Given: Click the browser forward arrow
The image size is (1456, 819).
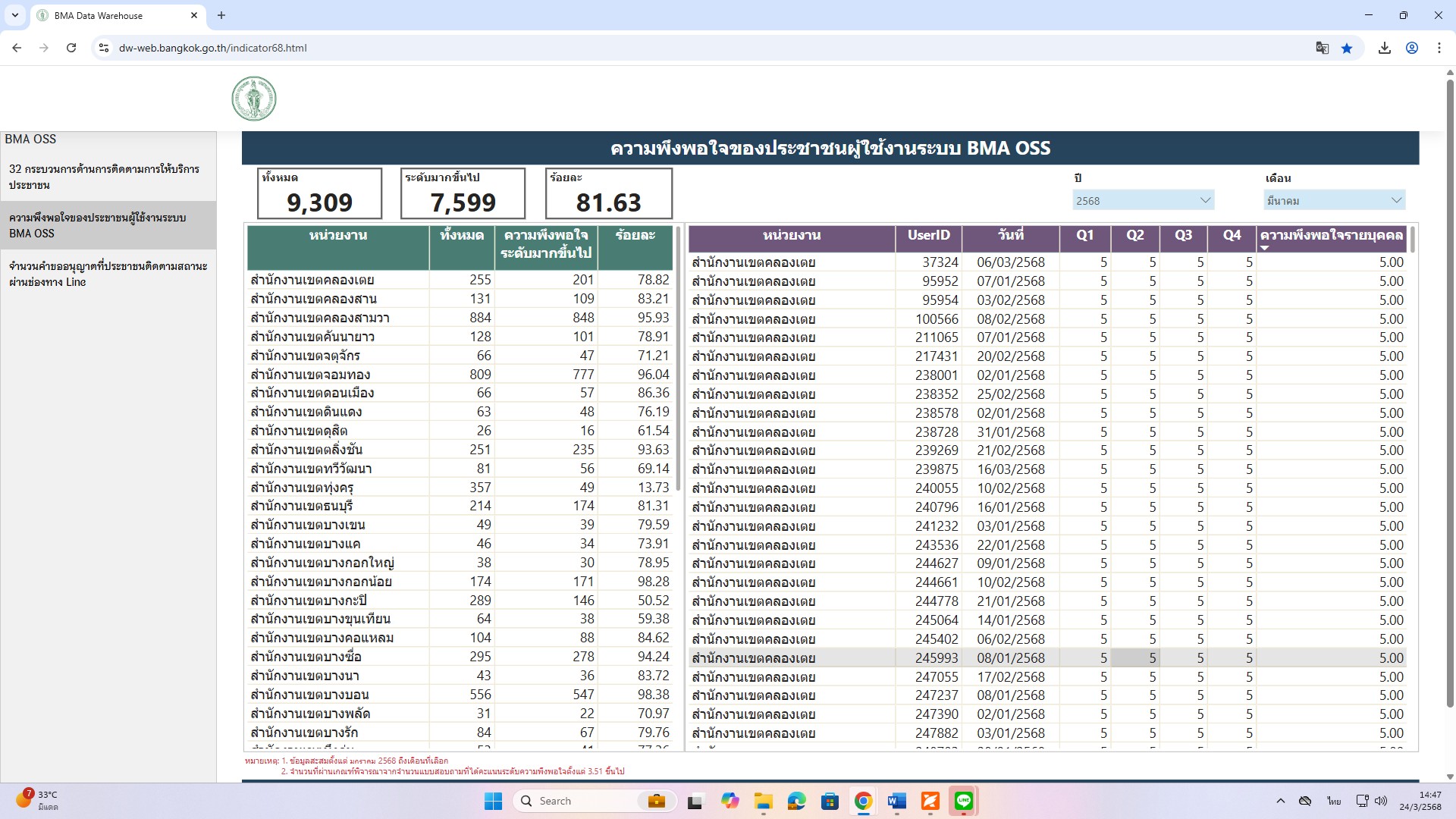Looking at the screenshot, I should pos(44,48).
